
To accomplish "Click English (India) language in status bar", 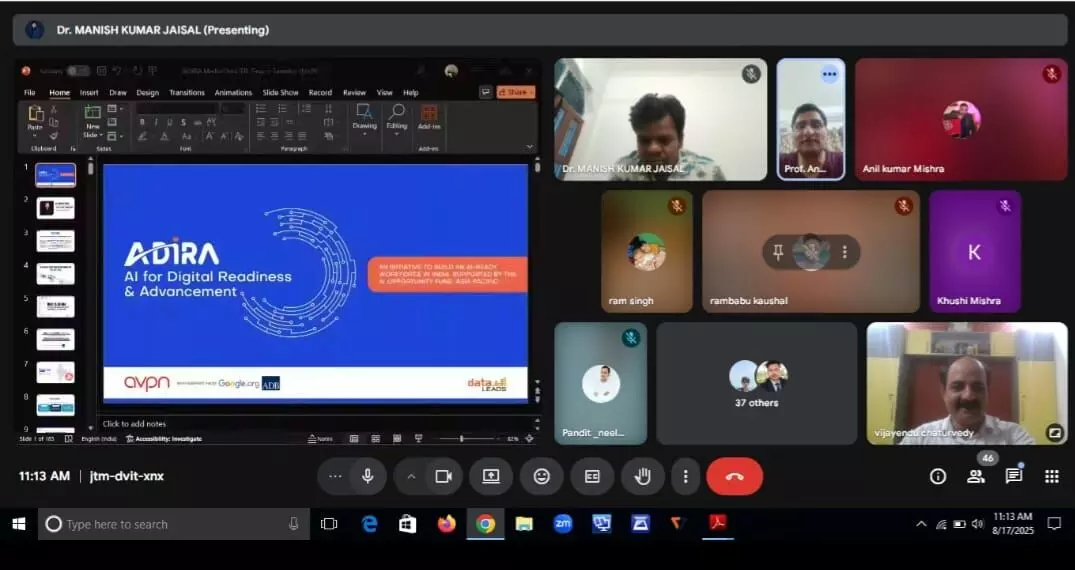I will [99, 439].
